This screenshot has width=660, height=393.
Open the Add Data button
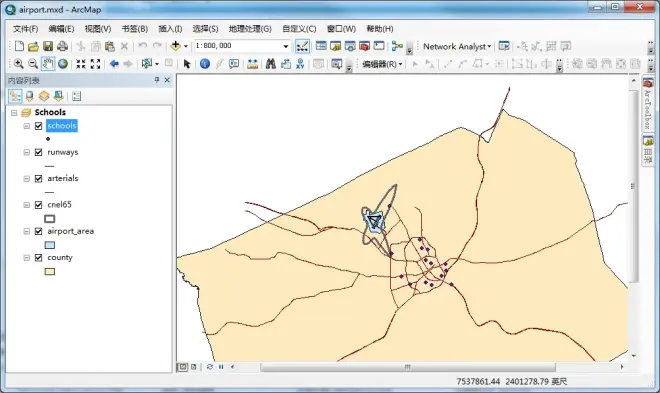(176, 46)
